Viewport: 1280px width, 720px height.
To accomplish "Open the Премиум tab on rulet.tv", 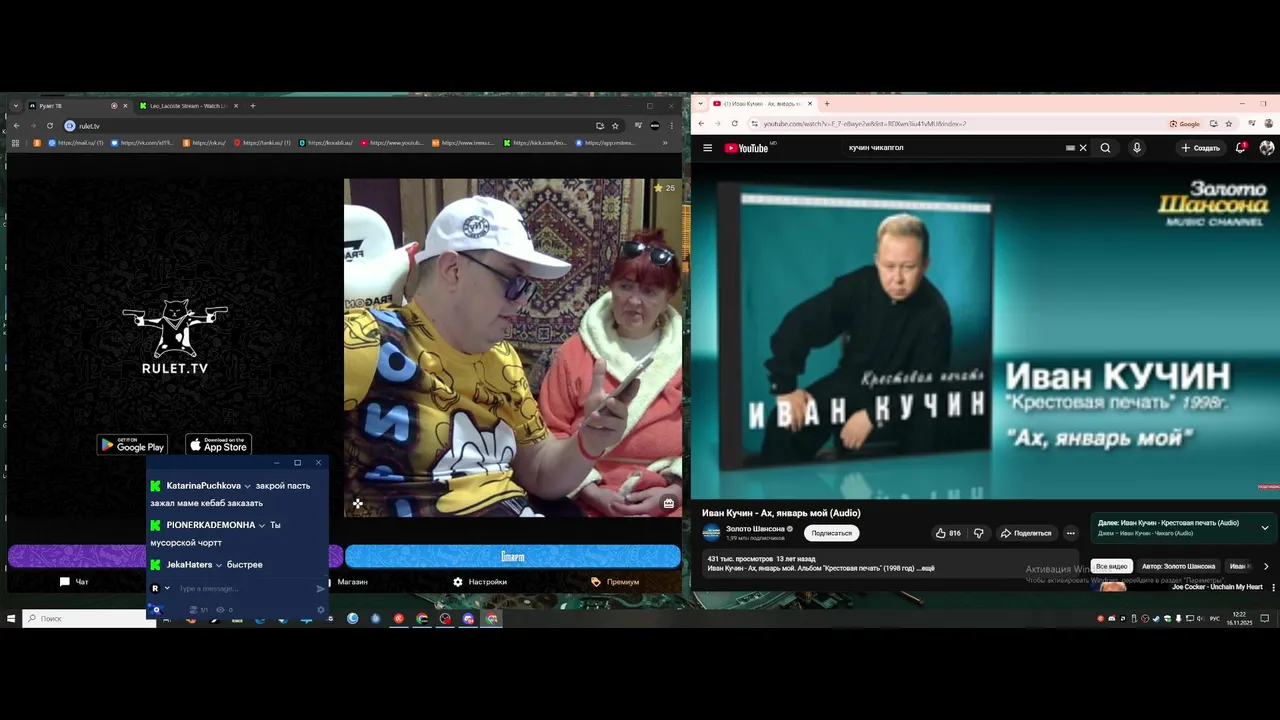I will pyautogui.click(x=615, y=582).
